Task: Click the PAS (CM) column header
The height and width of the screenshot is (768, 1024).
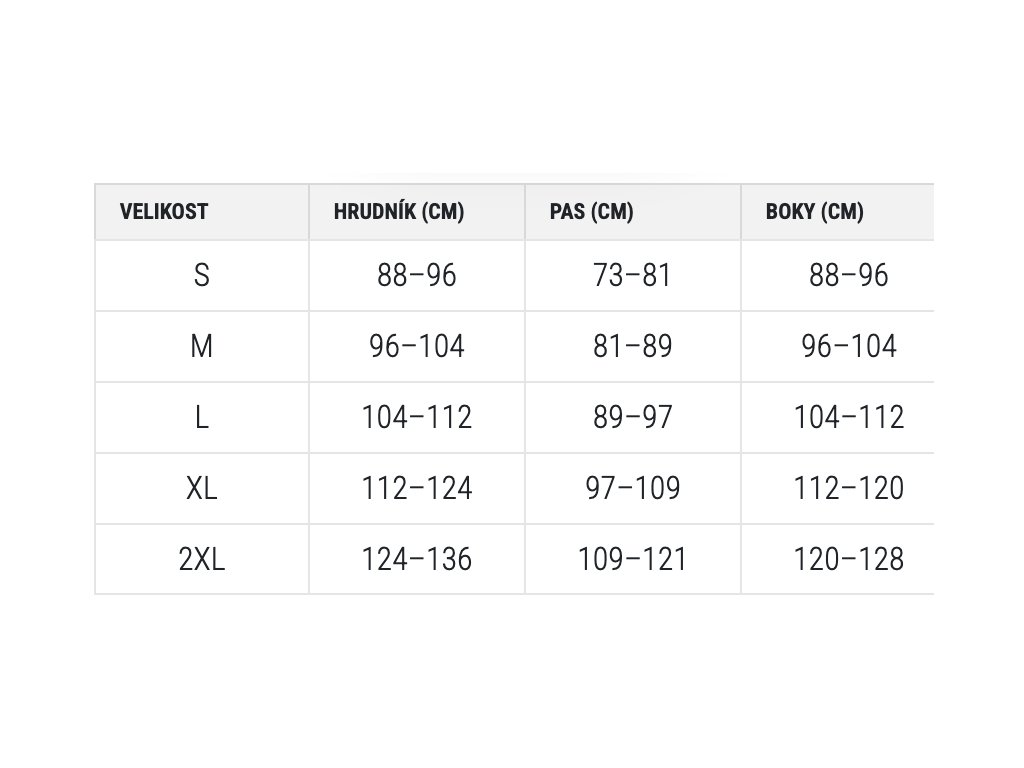Action: click(591, 212)
